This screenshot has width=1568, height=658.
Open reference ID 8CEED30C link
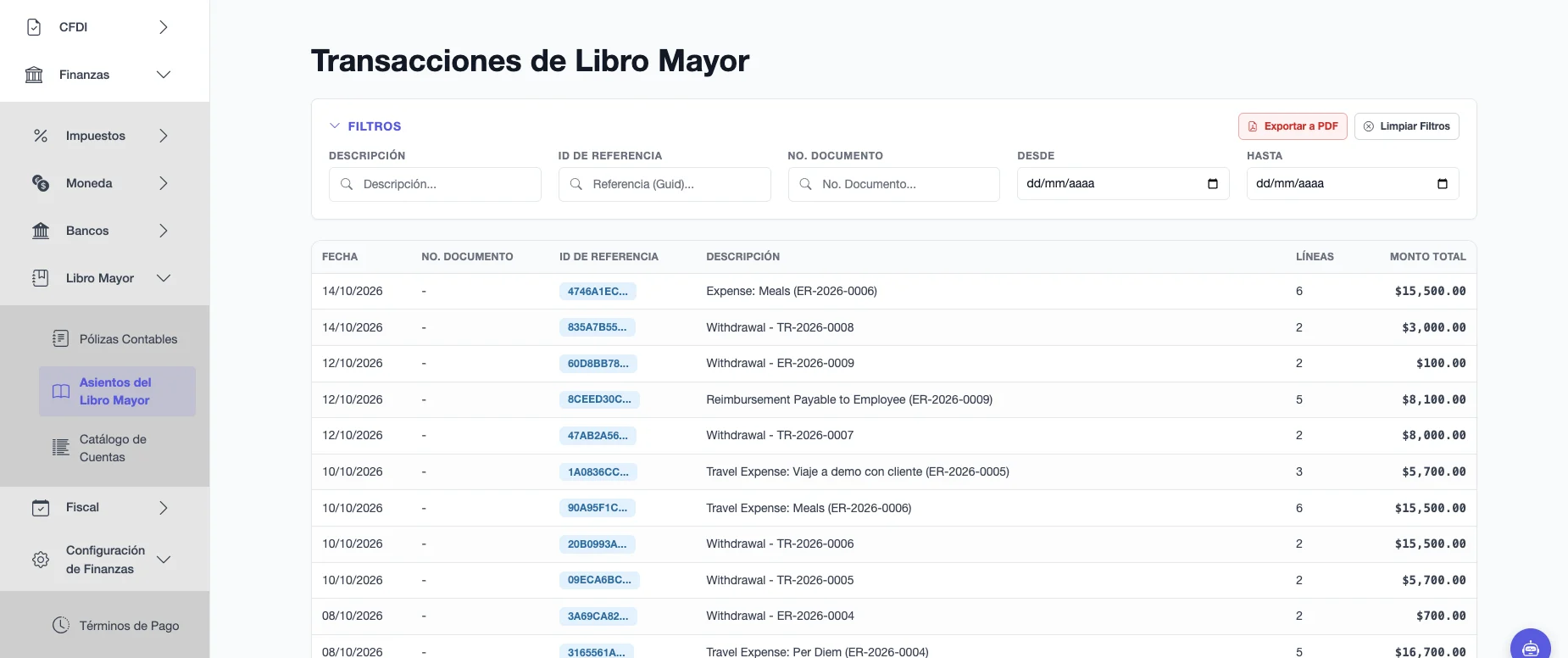[x=599, y=399]
